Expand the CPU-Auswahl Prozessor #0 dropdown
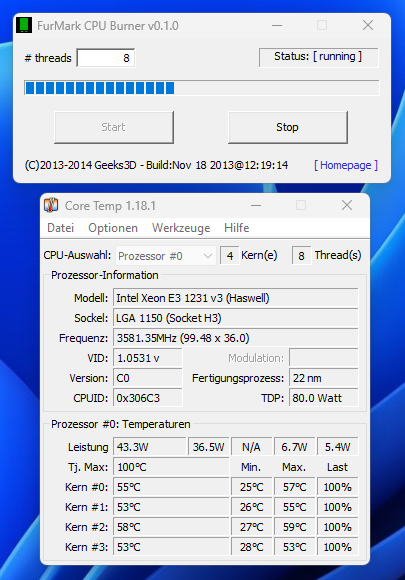 (165, 256)
